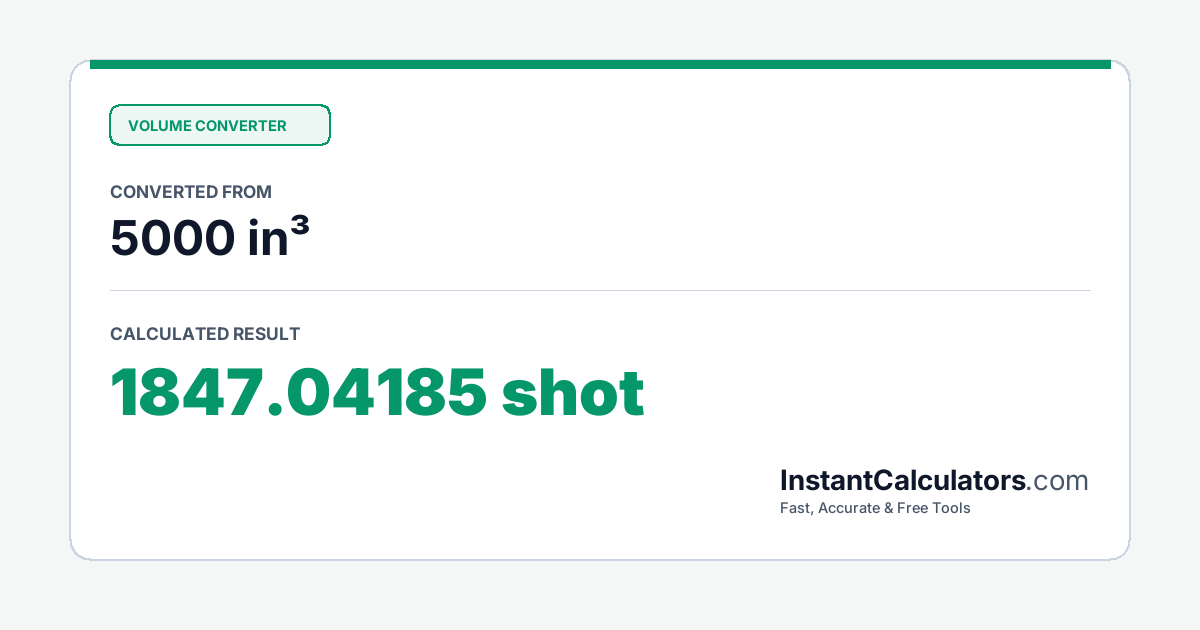Screen dimensions: 1200x630
Task: Select the shot unit in result
Action: 573,393
